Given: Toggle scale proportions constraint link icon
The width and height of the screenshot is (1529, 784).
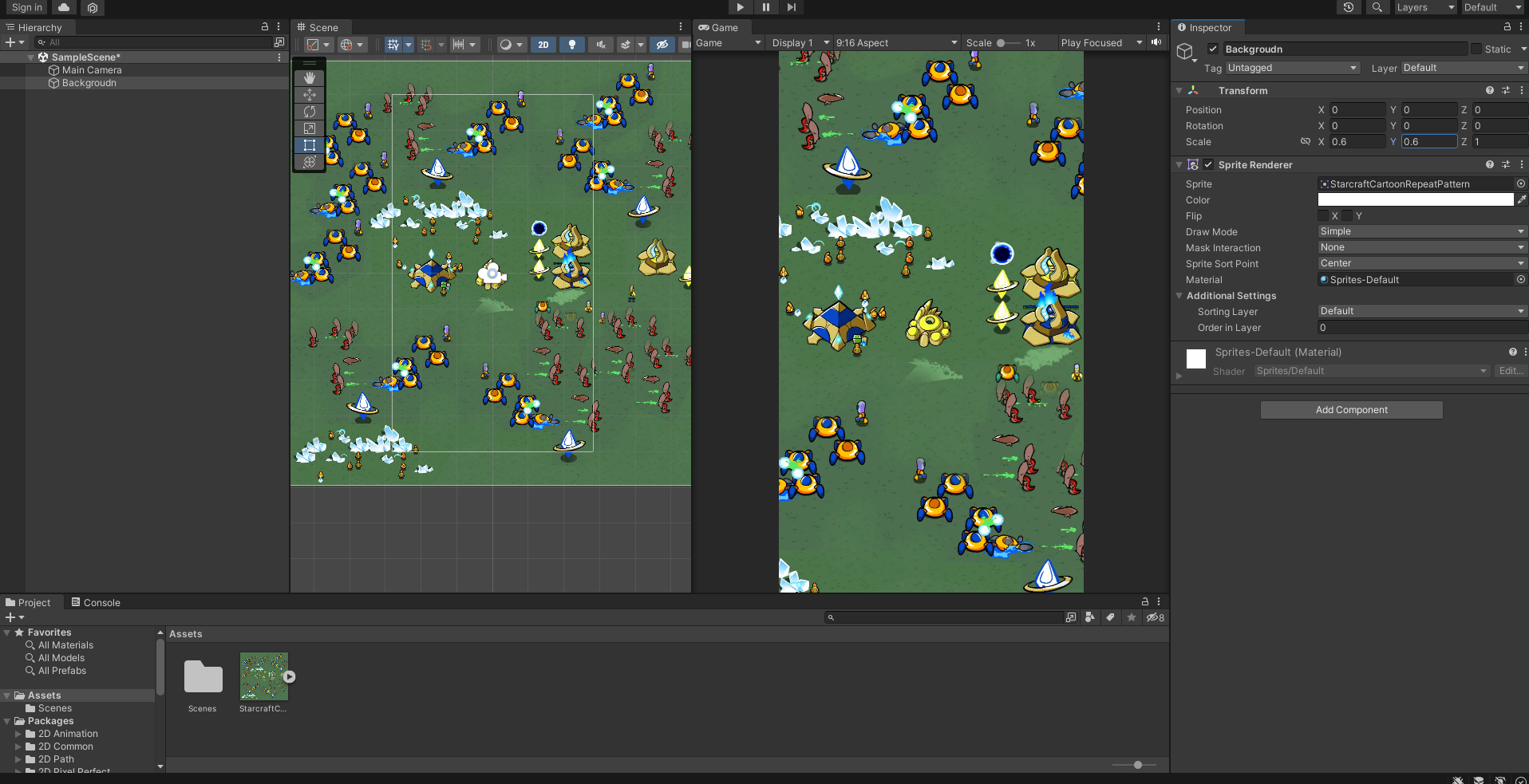Looking at the screenshot, I should 1306,141.
